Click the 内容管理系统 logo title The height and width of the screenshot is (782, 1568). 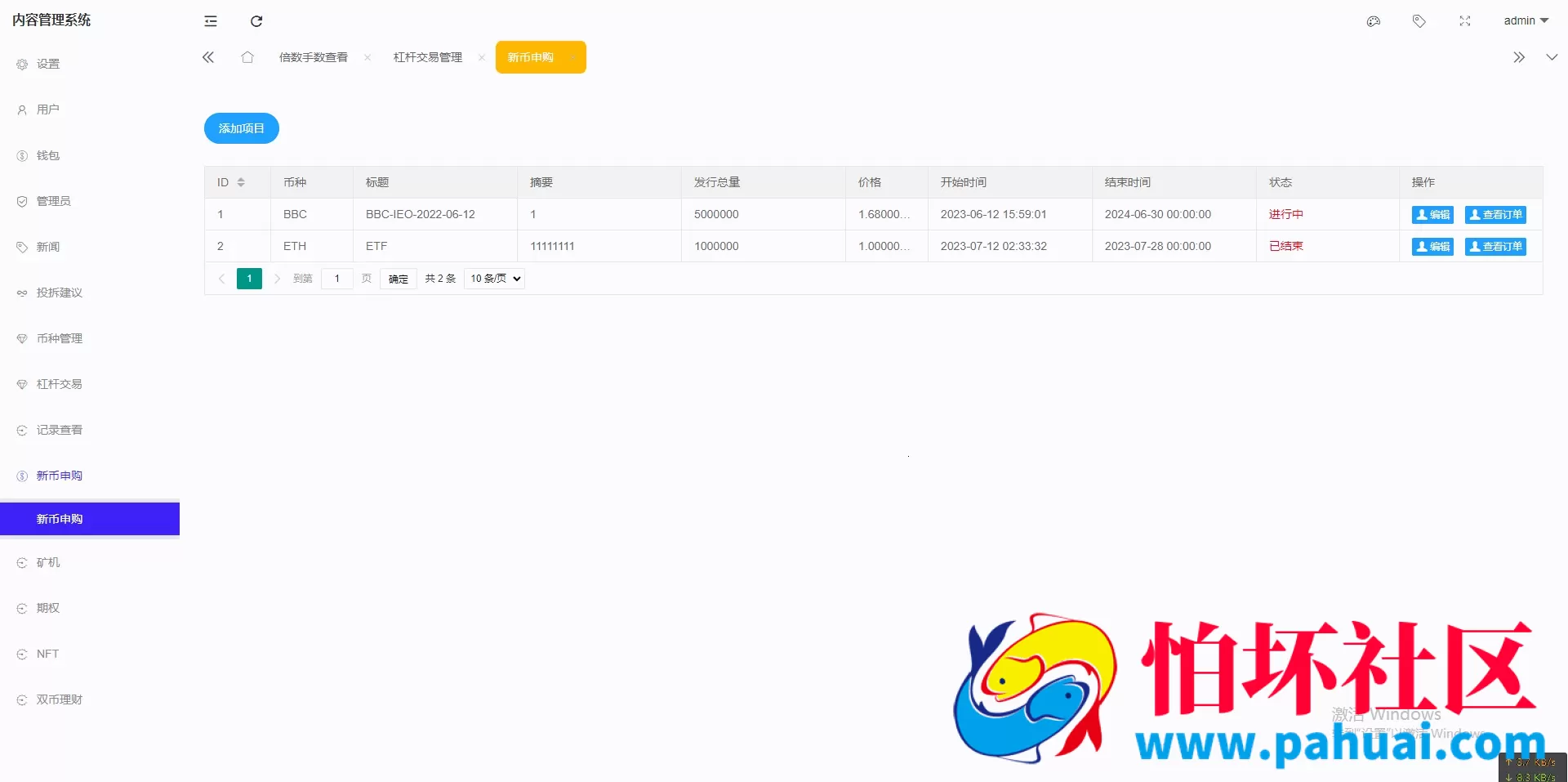(x=51, y=20)
